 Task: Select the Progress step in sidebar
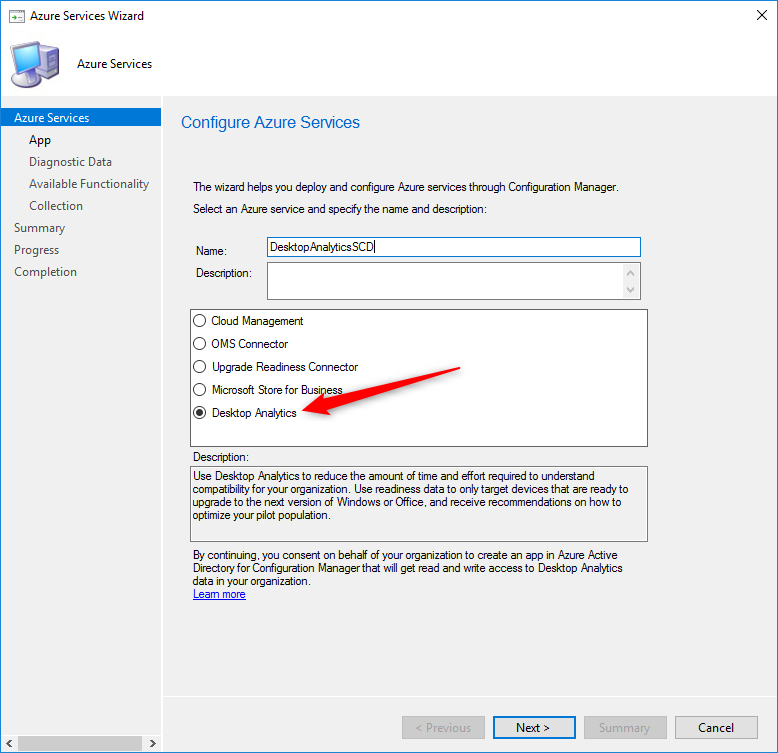tap(37, 250)
